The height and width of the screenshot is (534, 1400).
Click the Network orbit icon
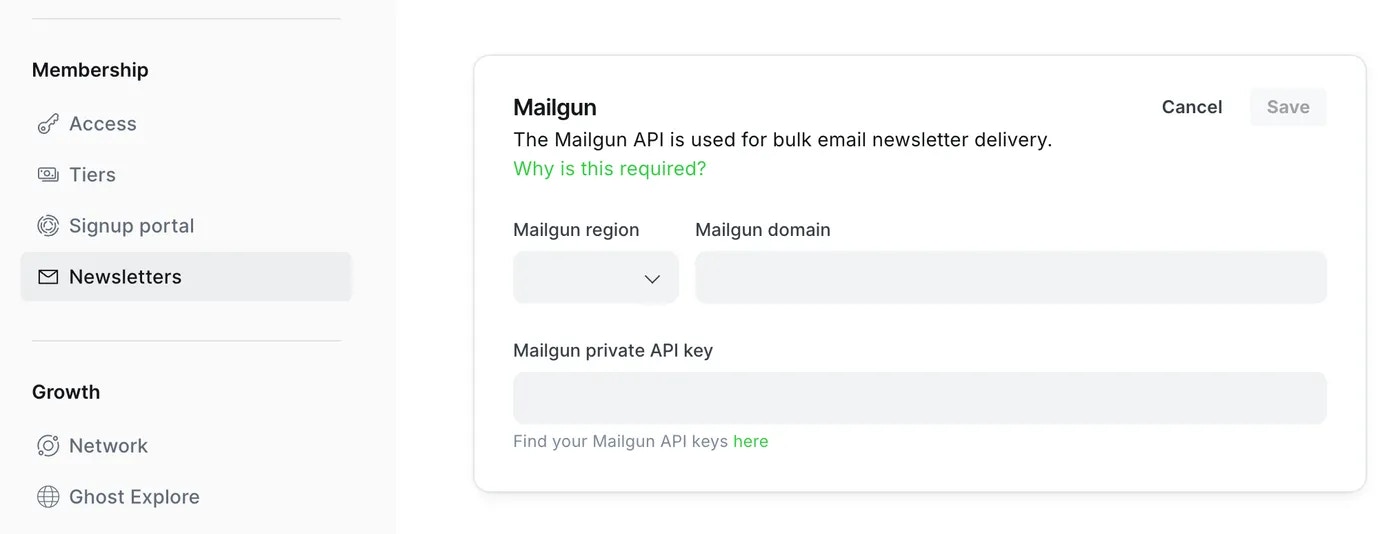[x=48, y=446]
